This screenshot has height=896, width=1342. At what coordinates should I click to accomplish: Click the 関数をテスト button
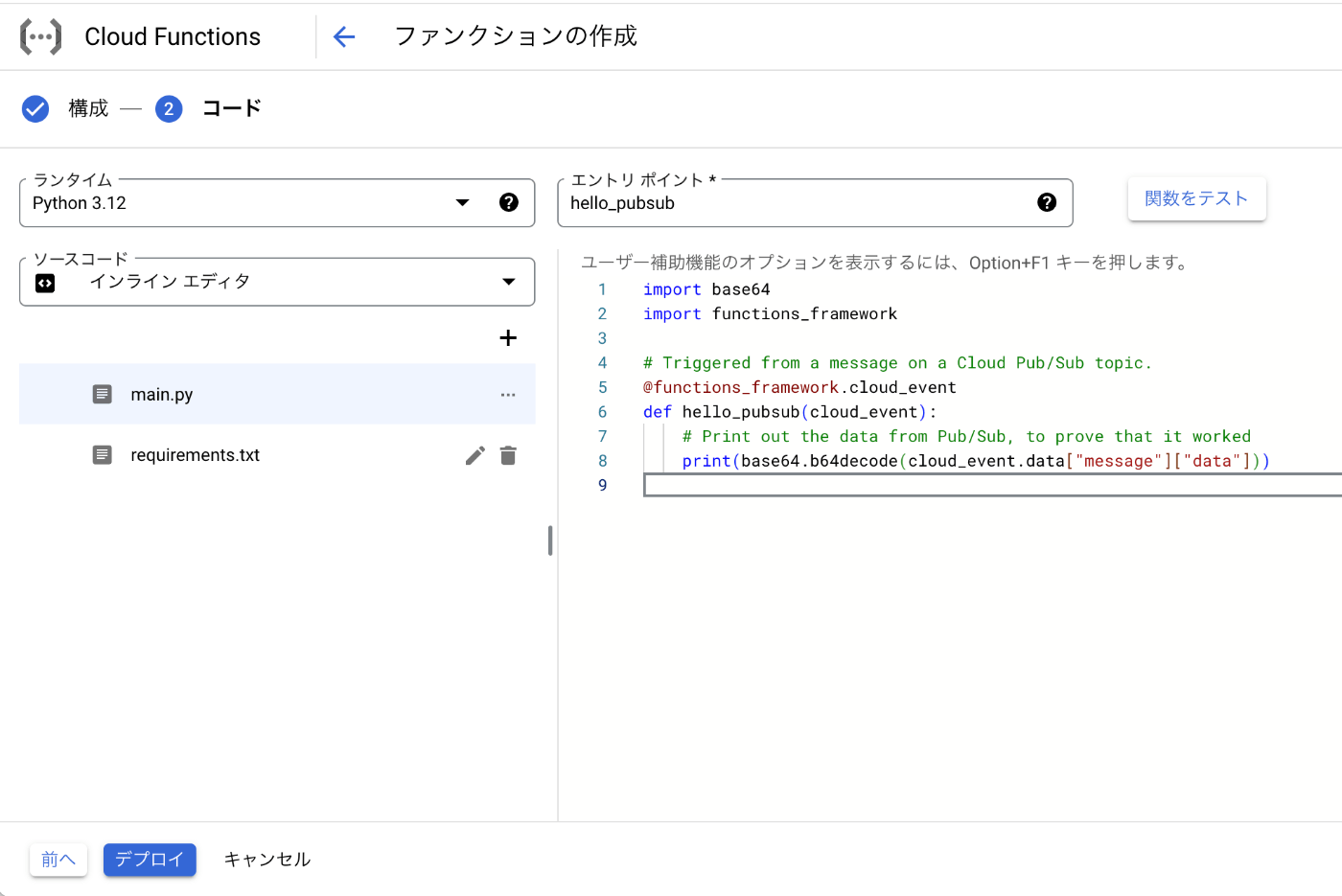click(1196, 198)
